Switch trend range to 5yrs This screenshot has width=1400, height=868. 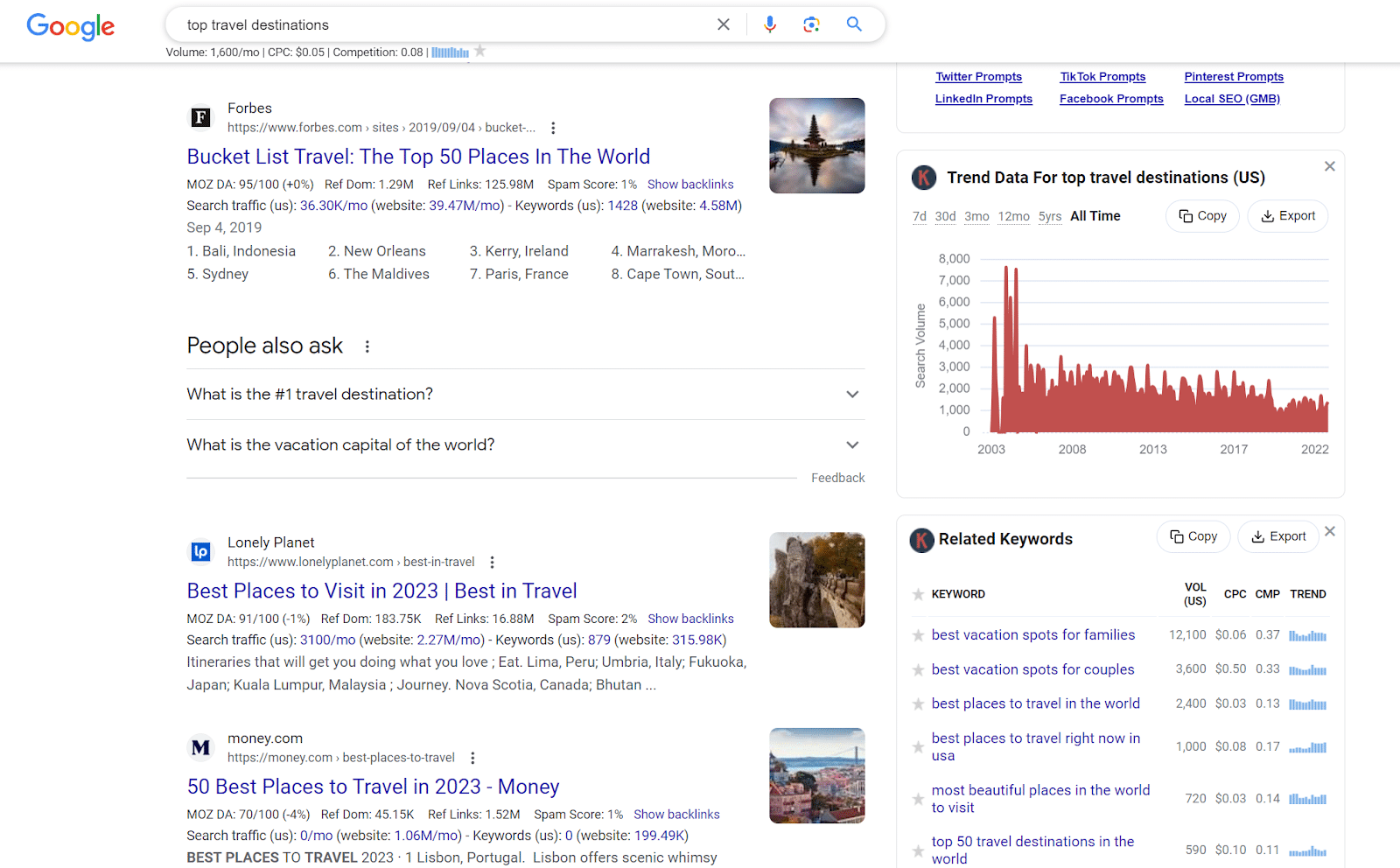click(1050, 216)
